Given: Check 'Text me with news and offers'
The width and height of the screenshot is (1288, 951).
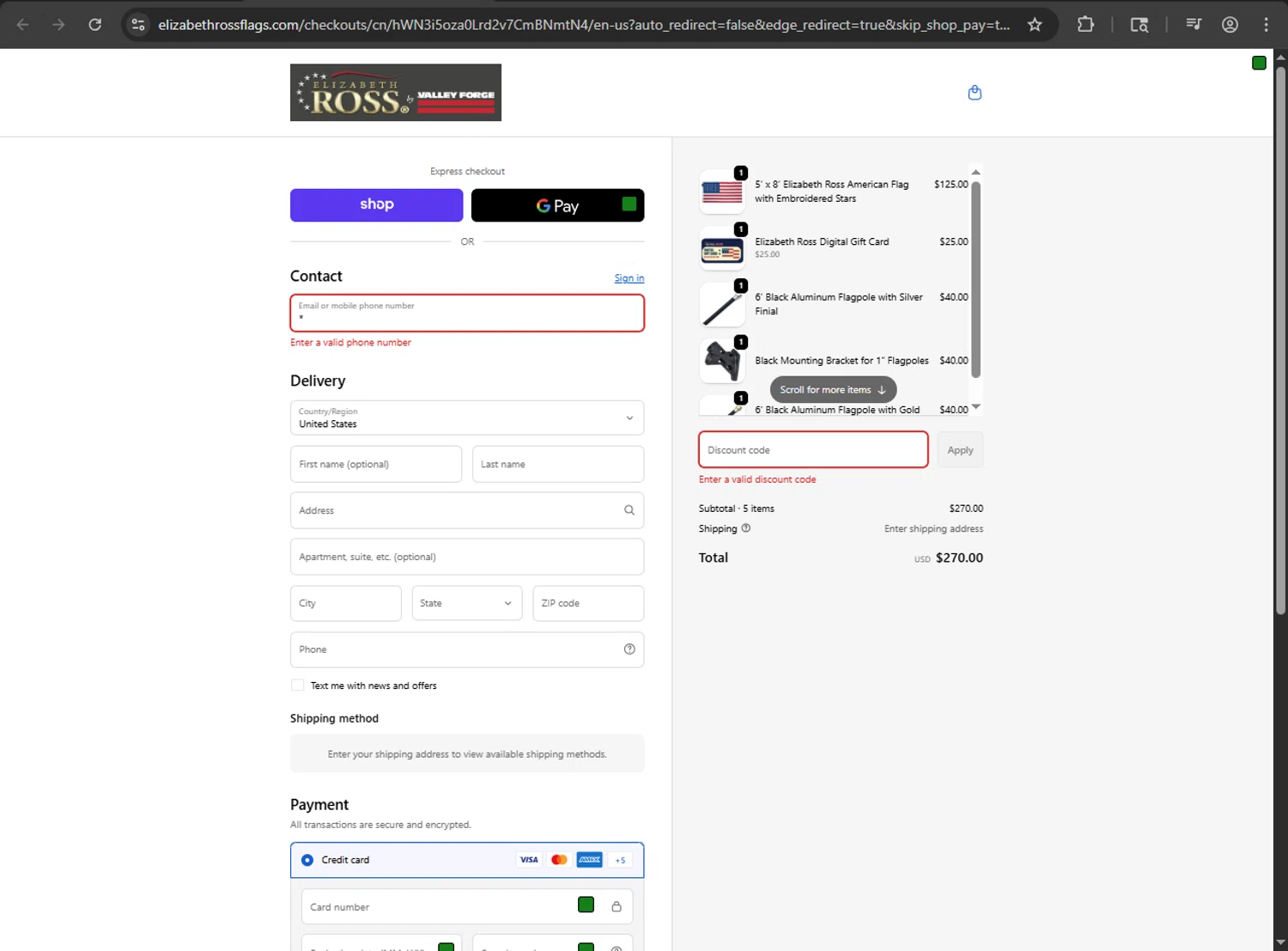Looking at the screenshot, I should pyautogui.click(x=297, y=686).
